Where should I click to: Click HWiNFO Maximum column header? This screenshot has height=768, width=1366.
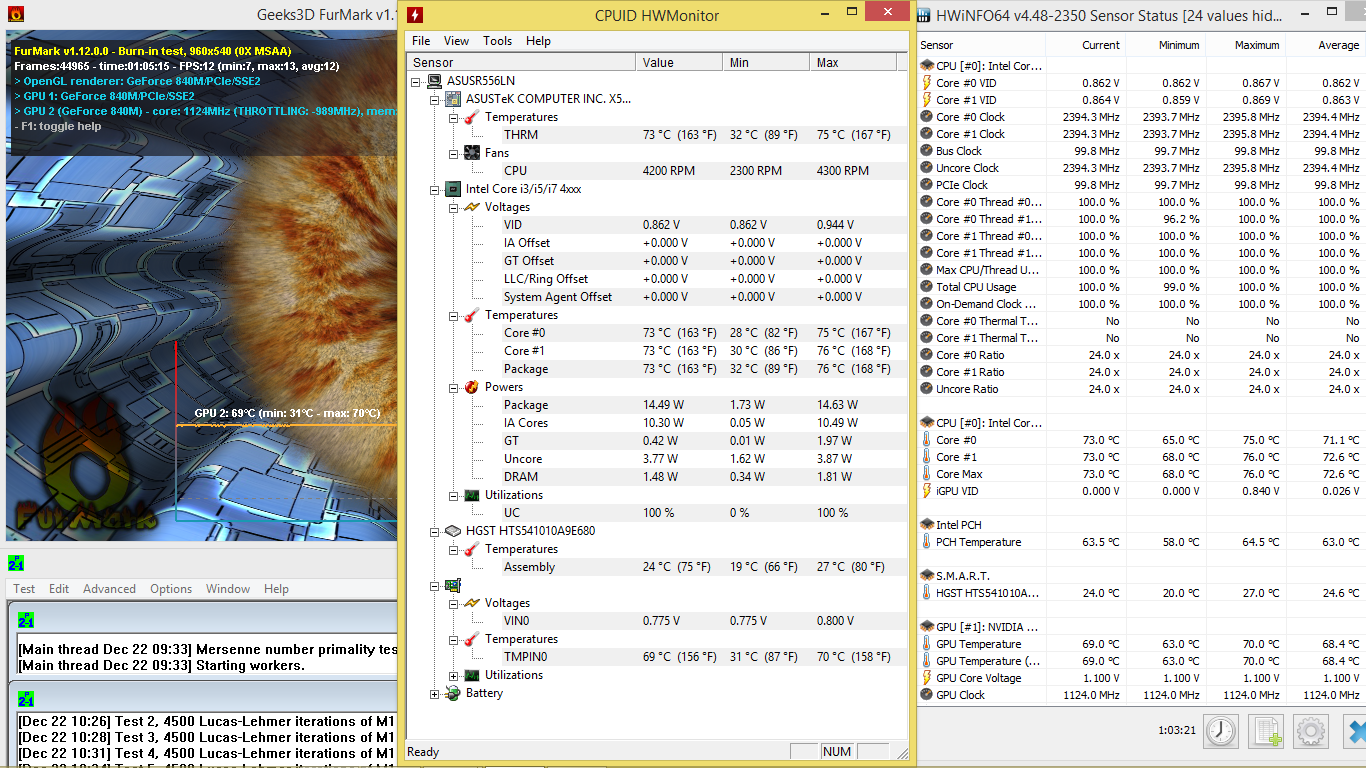pos(1245,45)
